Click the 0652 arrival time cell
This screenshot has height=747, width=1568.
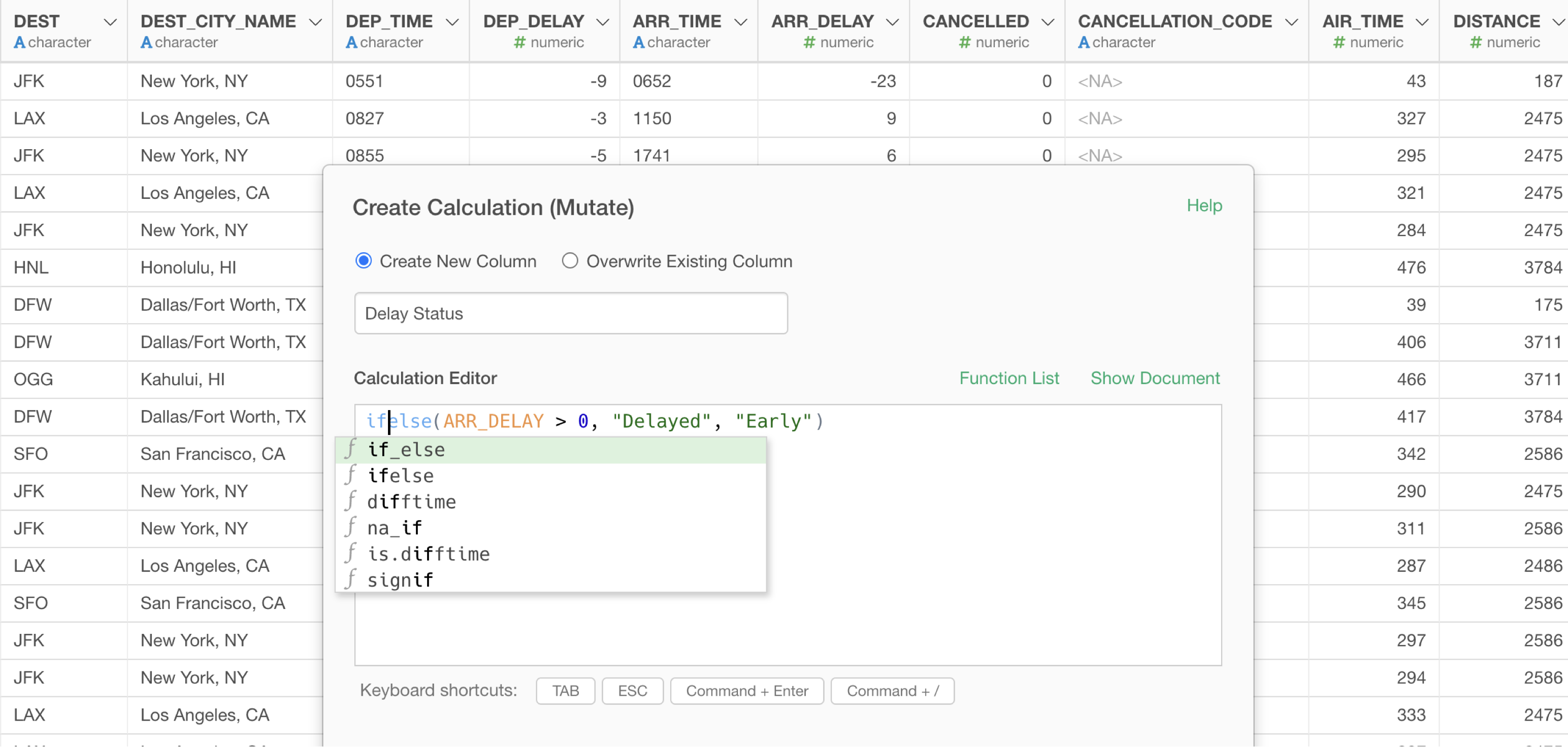coord(689,82)
